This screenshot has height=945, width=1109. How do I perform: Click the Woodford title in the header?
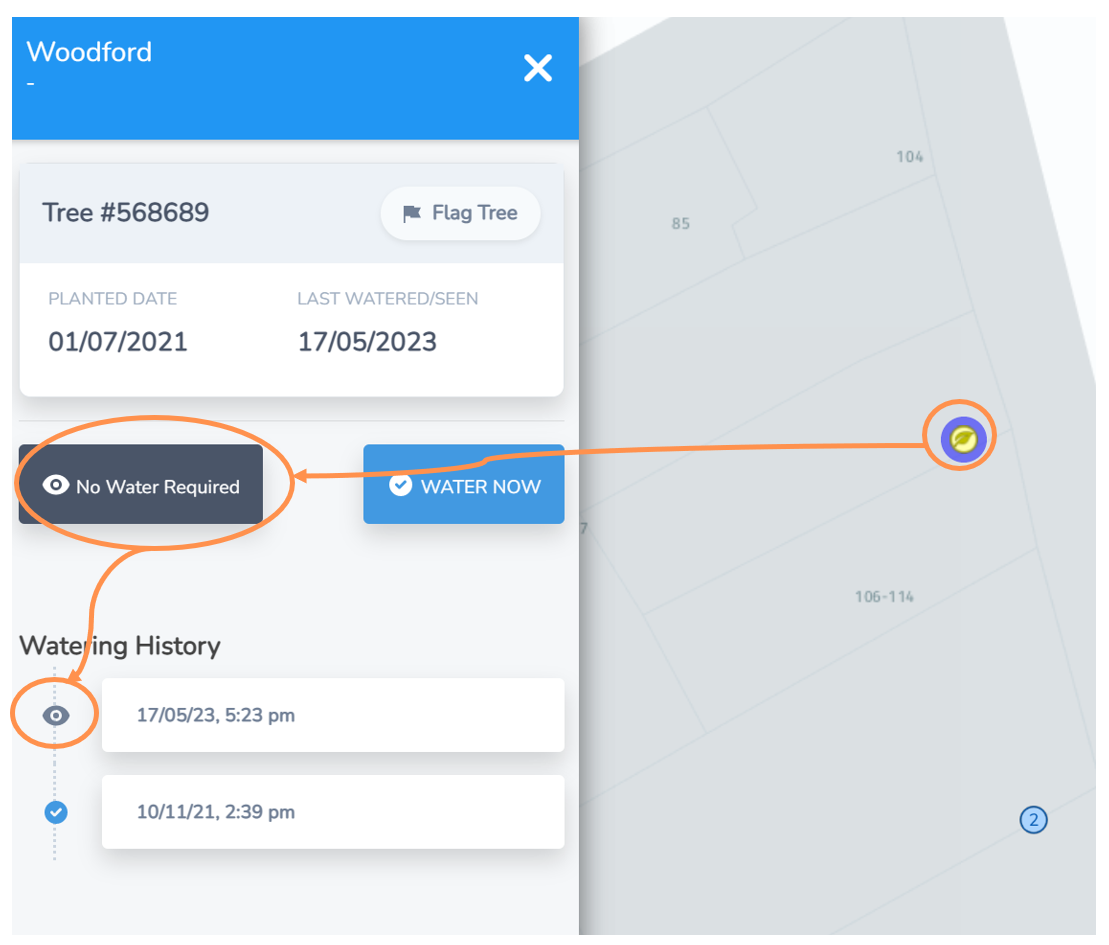click(x=89, y=52)
